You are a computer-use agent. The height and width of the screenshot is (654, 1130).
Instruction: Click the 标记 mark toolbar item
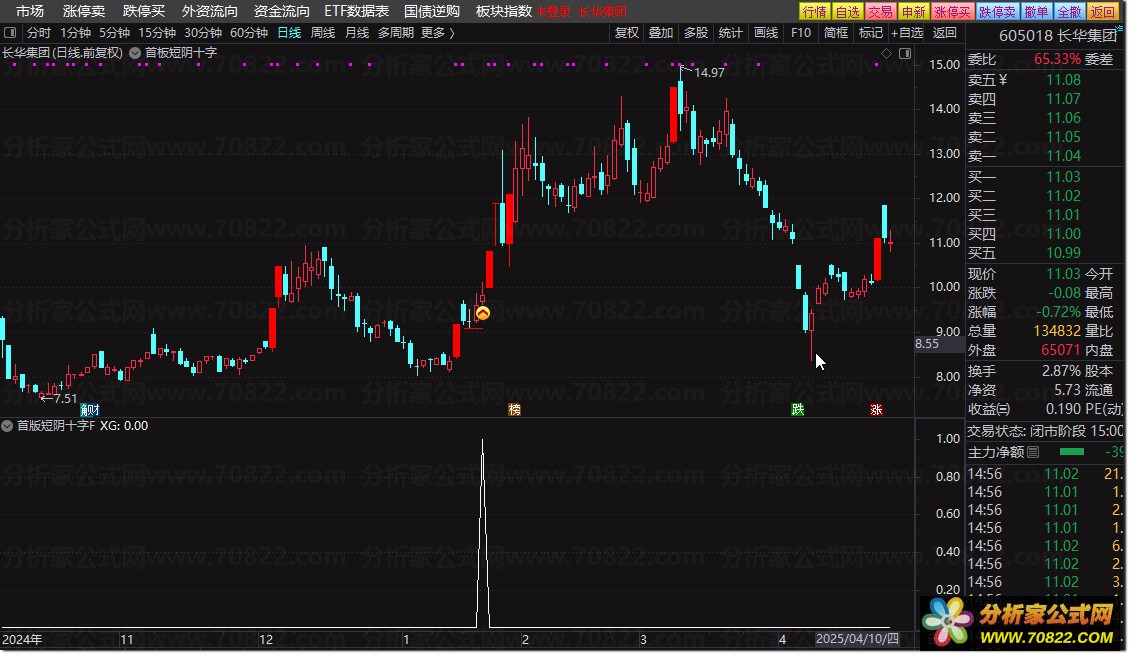pos(871,32)
